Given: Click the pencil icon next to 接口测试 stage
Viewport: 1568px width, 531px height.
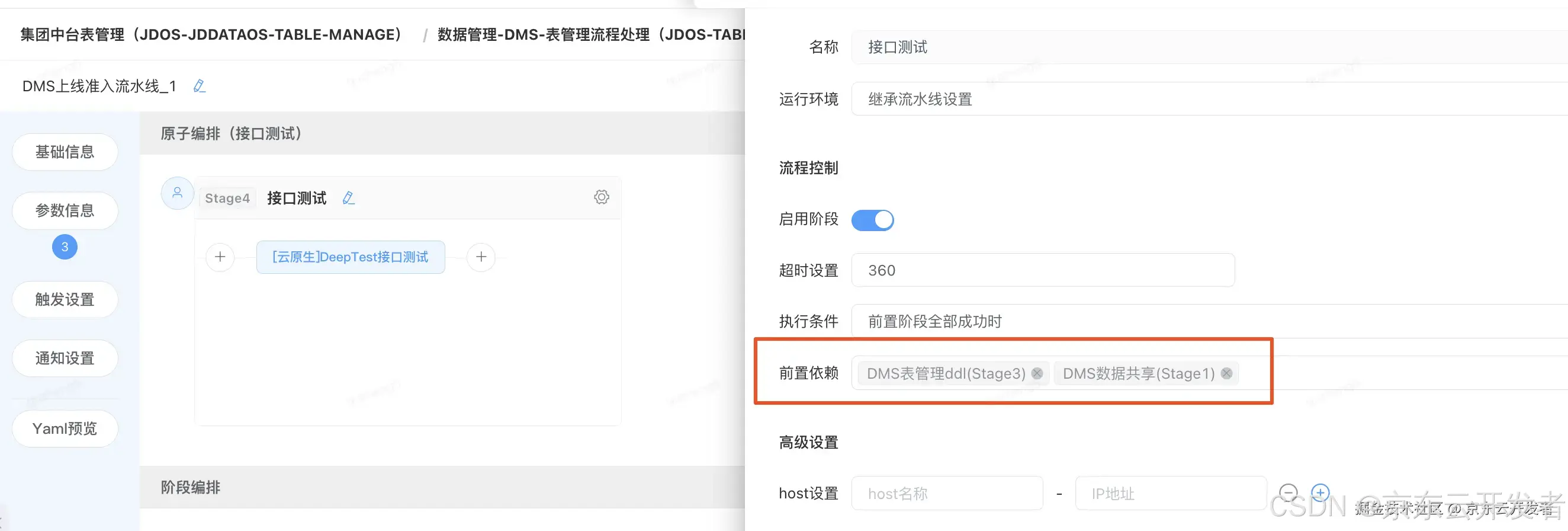Looking at the screenshot, I should click(348, 198).
